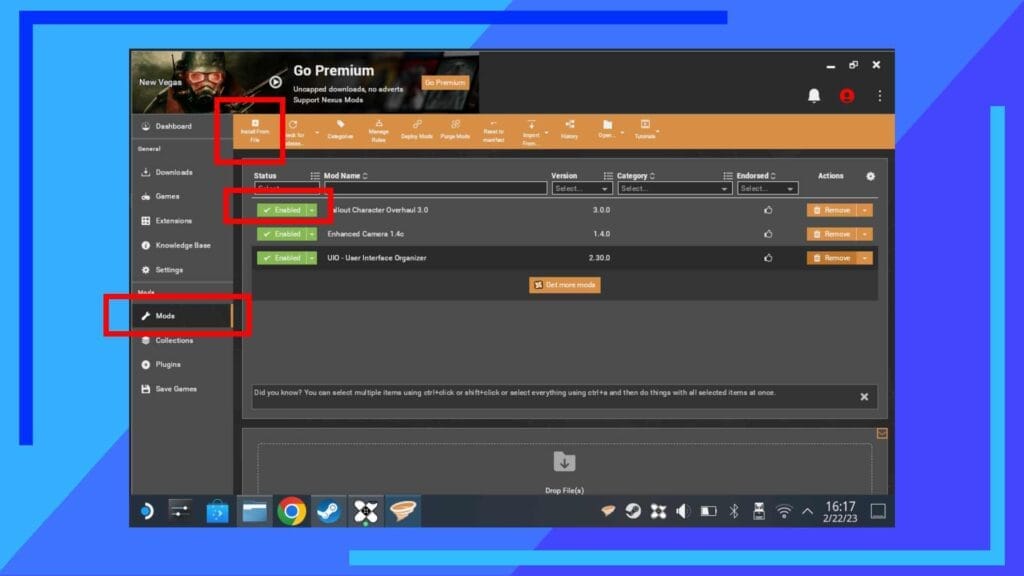This screenshot has height=576, width=1024.
Task: Click Check for Updates toolbar icon
Action: click(294, 133)
